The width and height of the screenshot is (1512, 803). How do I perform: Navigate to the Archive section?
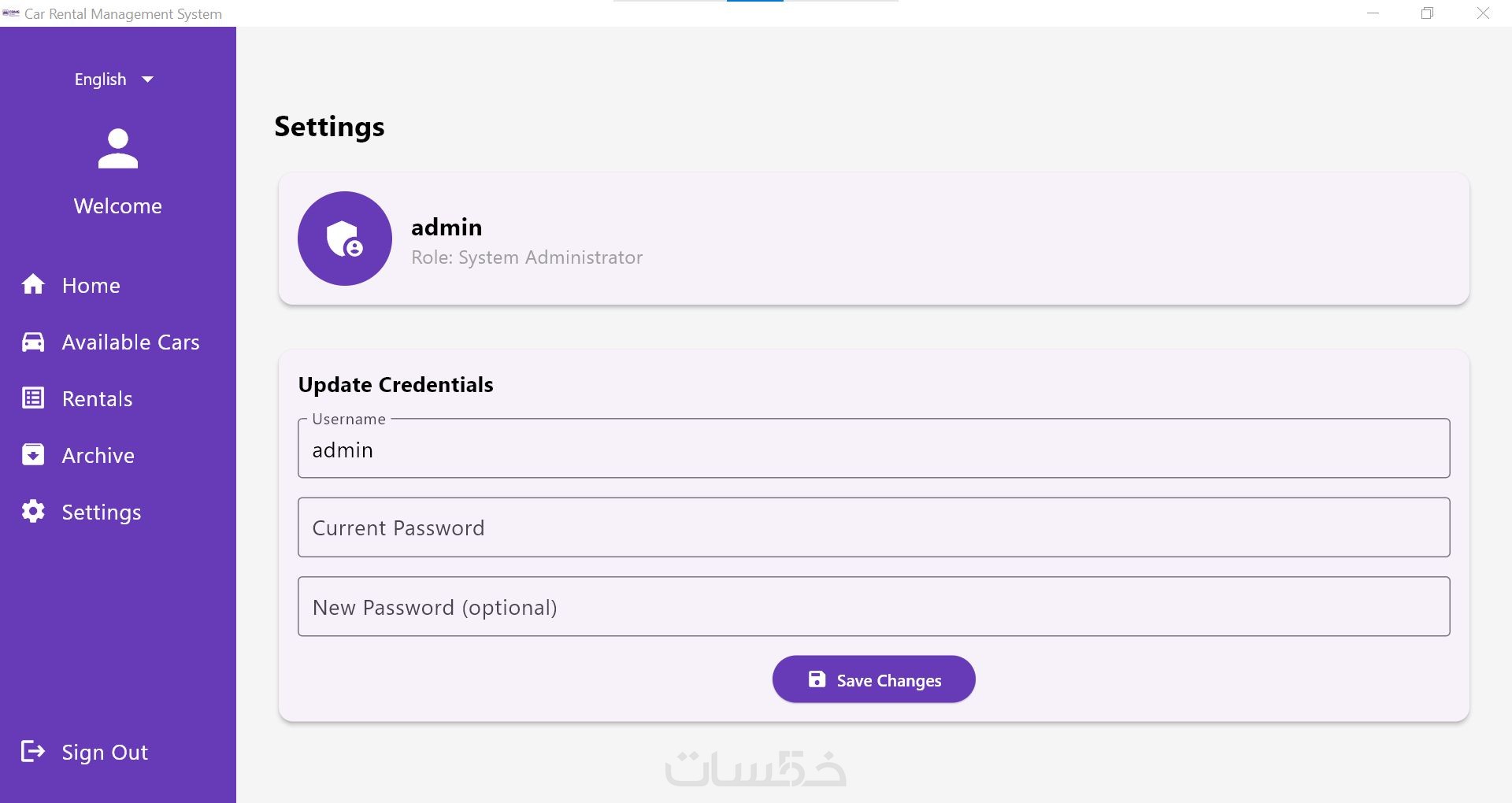tap(98, 456)
